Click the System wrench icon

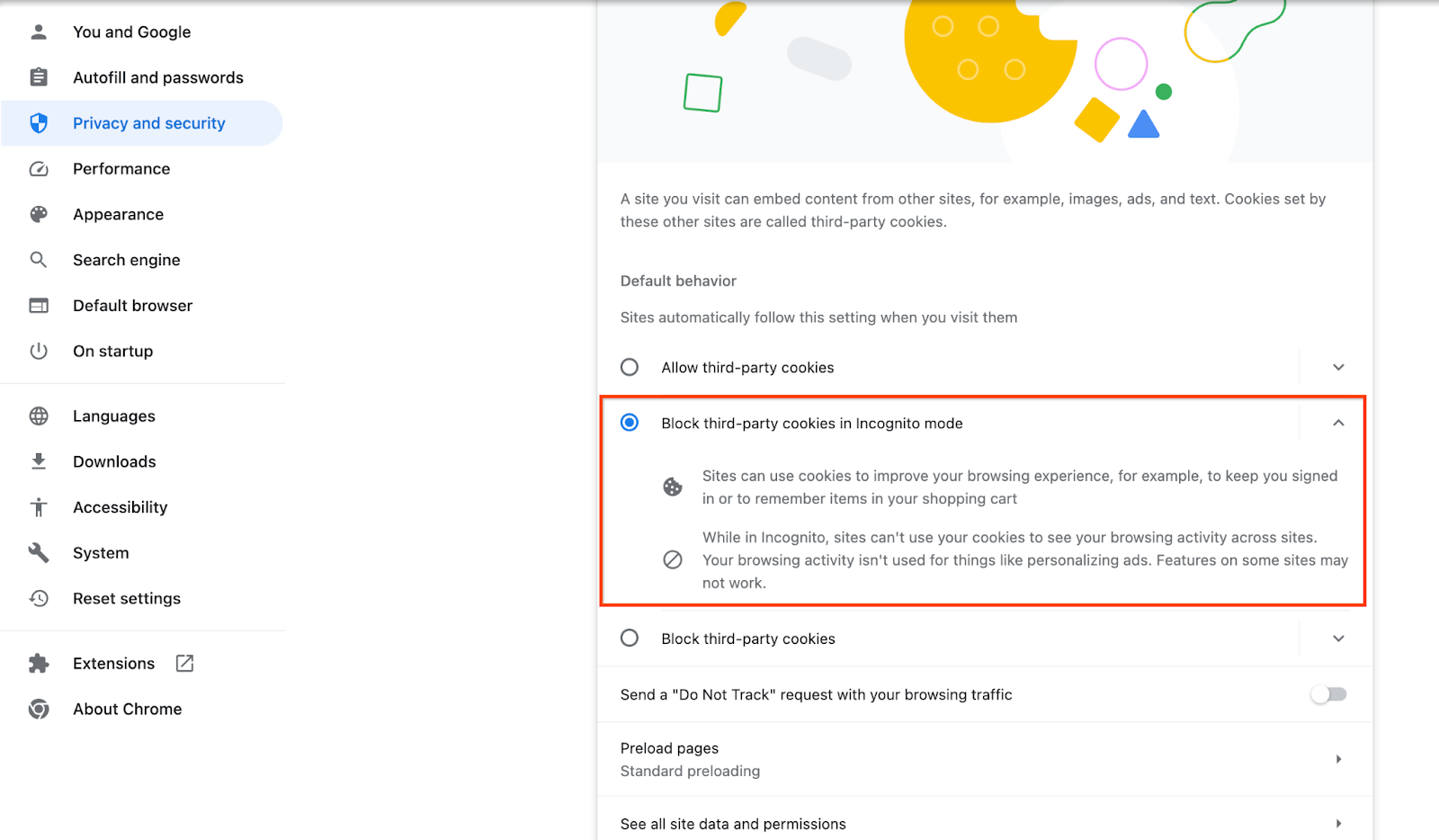pyautogui.click(x=38, y=552)
